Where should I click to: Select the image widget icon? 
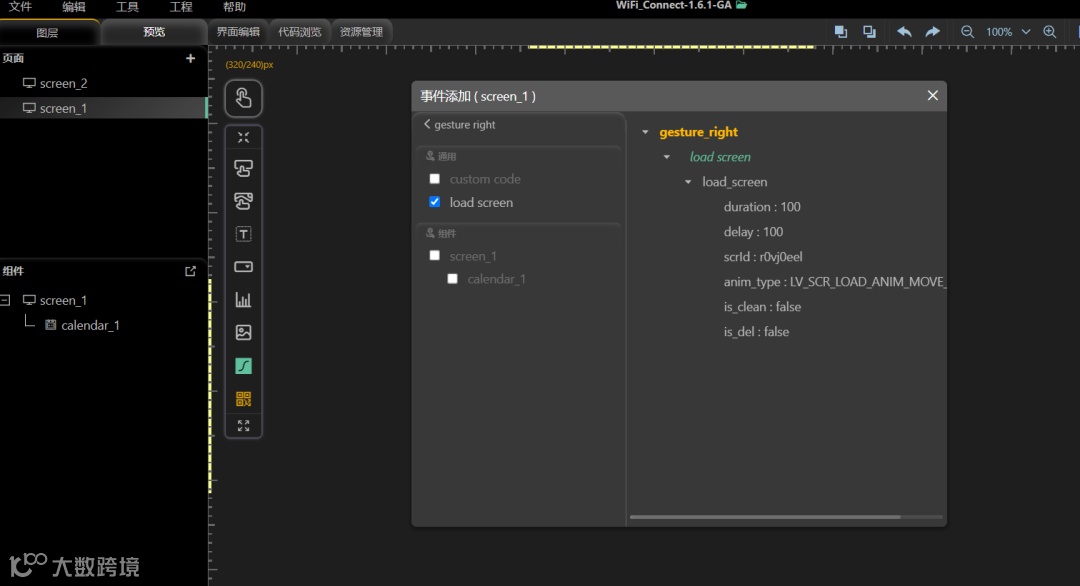pos(243,333)
